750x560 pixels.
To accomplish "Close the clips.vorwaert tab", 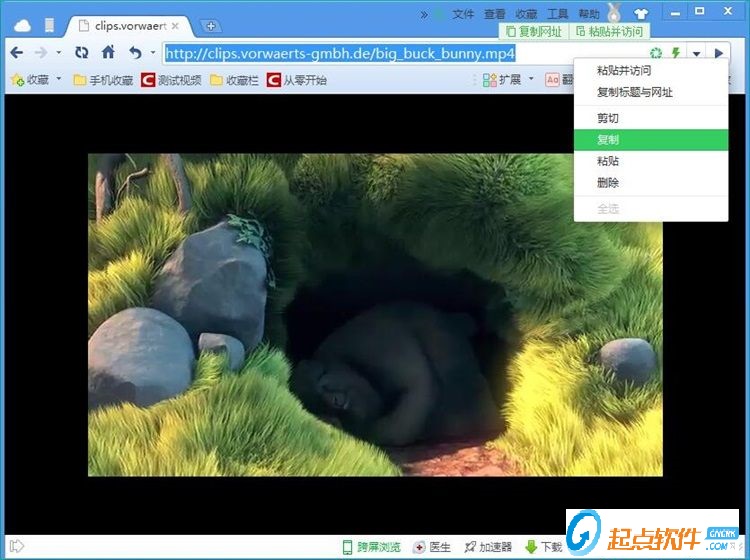I will point(175,26).
